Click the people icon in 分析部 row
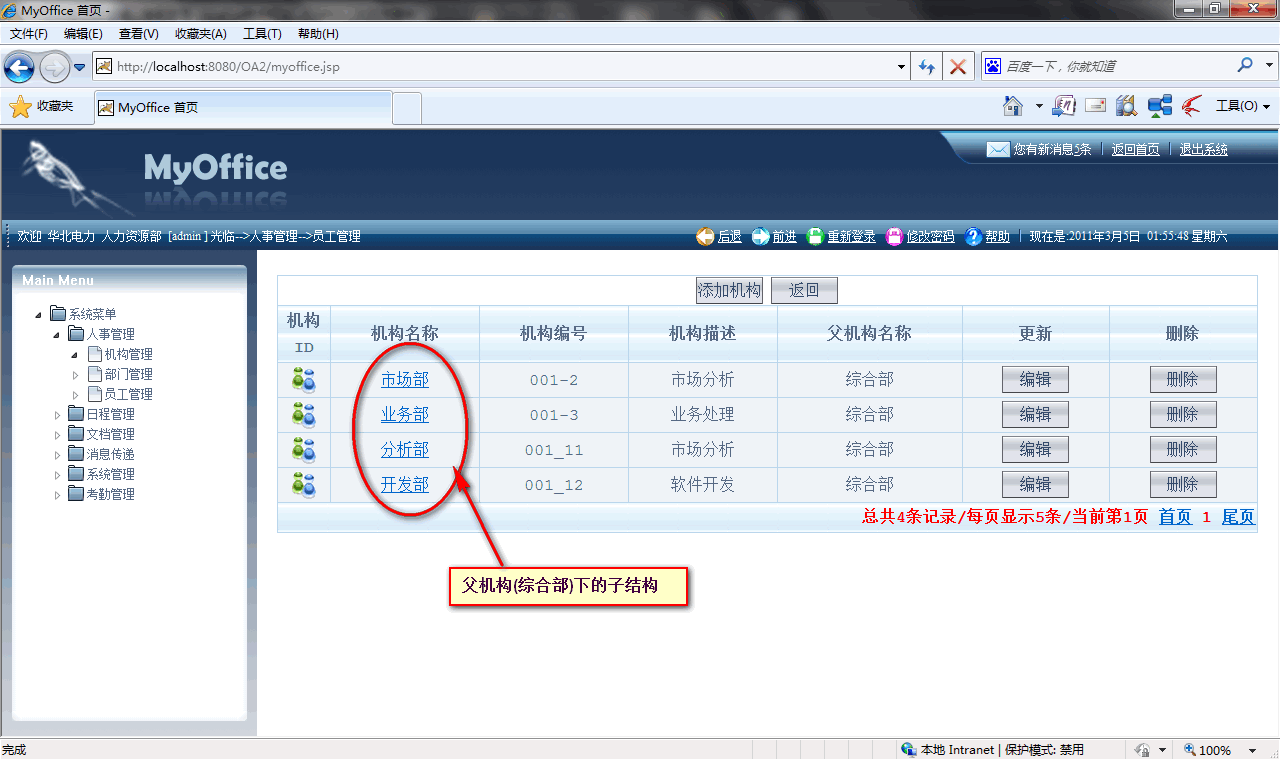1280x760 pixels. point(303,450)
